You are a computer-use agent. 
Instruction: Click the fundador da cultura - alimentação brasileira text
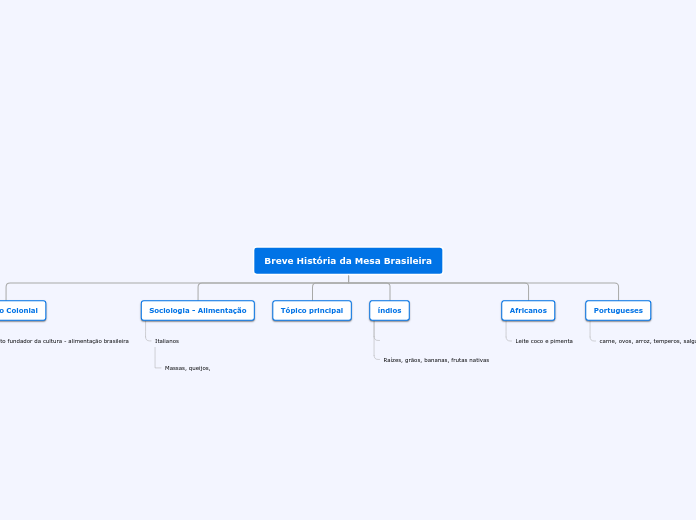[x=64, y=341]
